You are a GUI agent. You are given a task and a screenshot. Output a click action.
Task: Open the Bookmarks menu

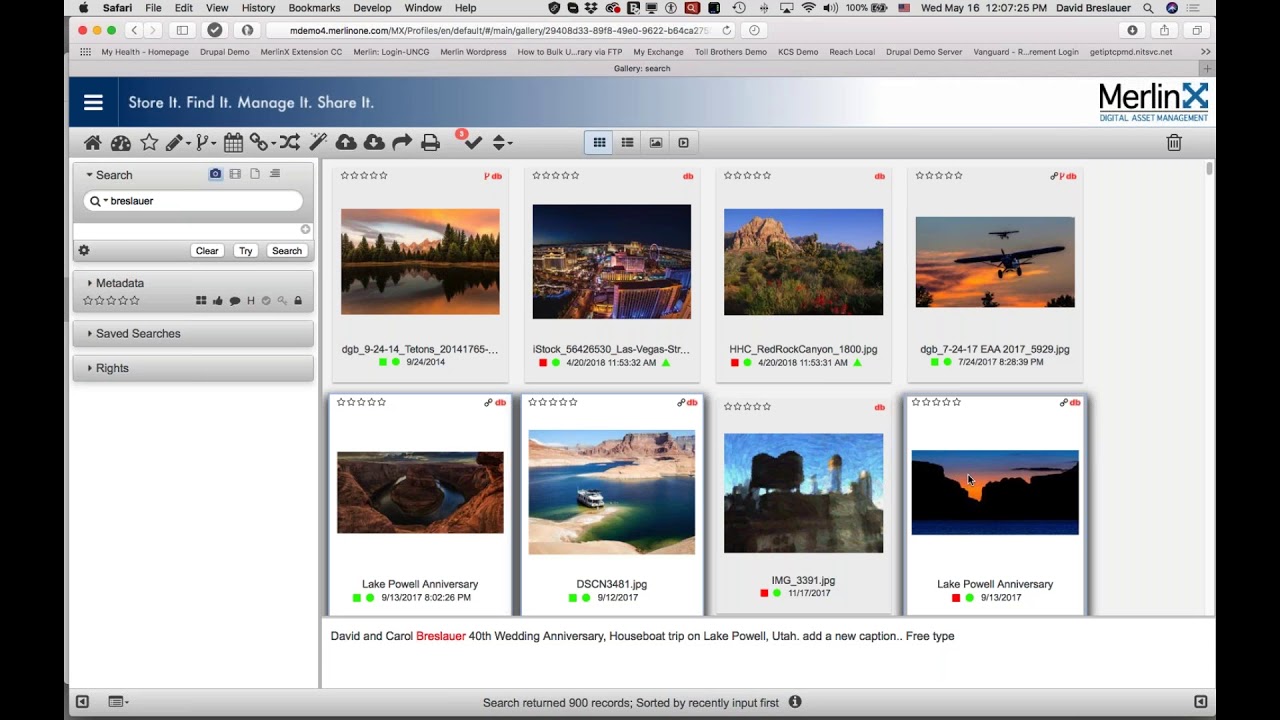(x=314, y=8)
